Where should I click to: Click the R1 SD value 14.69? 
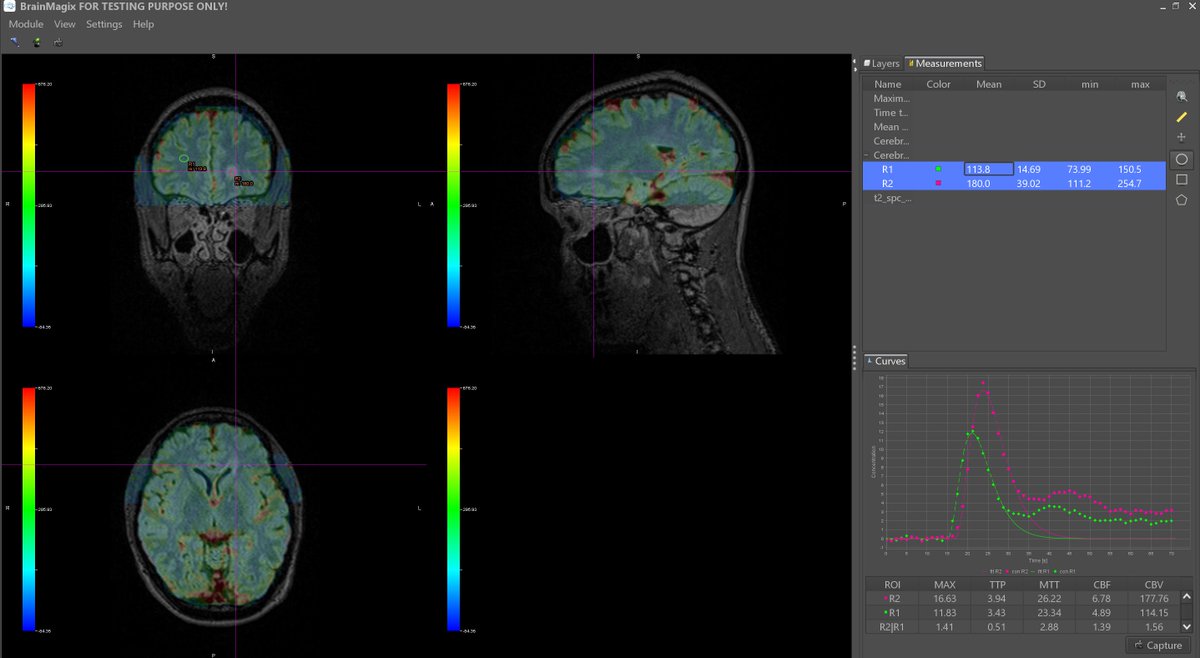(x=1029, y=170)
